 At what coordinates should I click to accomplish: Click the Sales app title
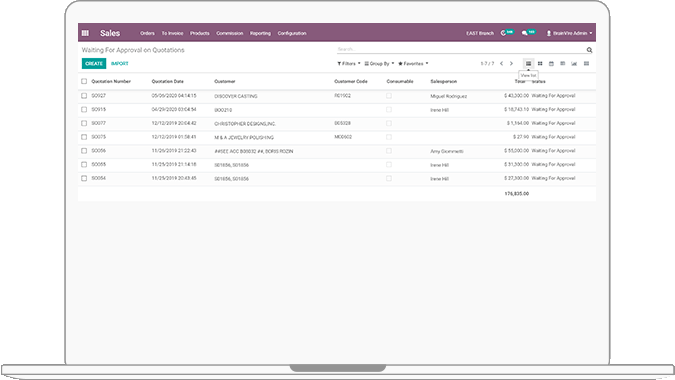(x=110, y=33)
